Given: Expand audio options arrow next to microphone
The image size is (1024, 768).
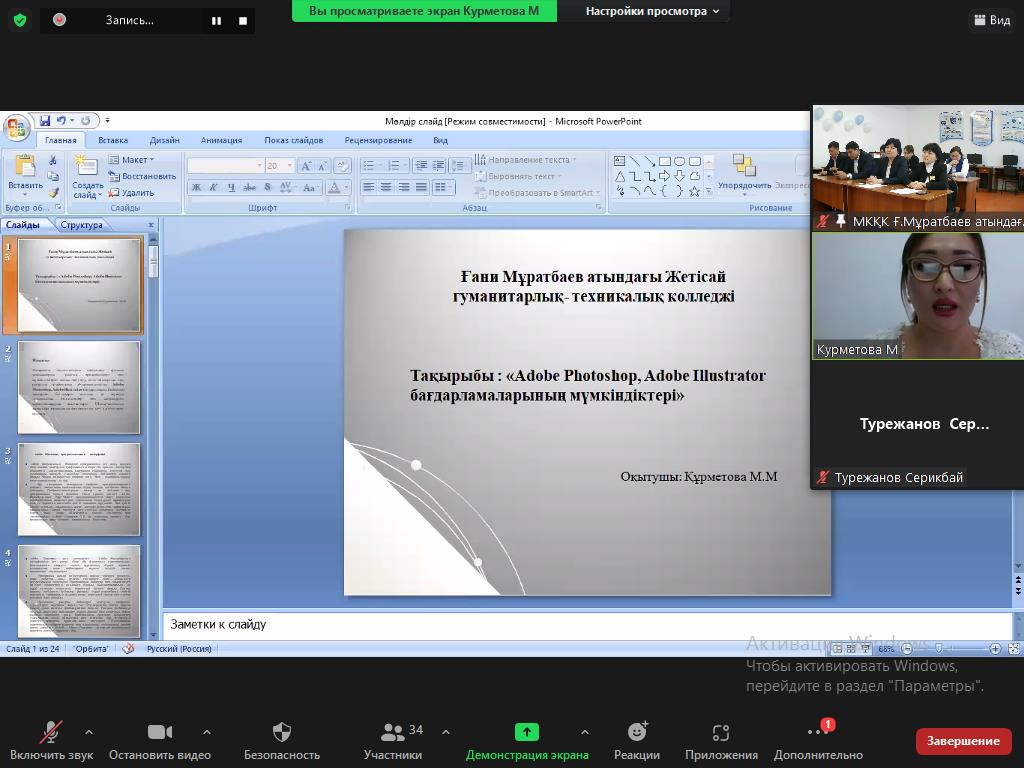Looking at the screenshot, I should [x=89, y=732].
